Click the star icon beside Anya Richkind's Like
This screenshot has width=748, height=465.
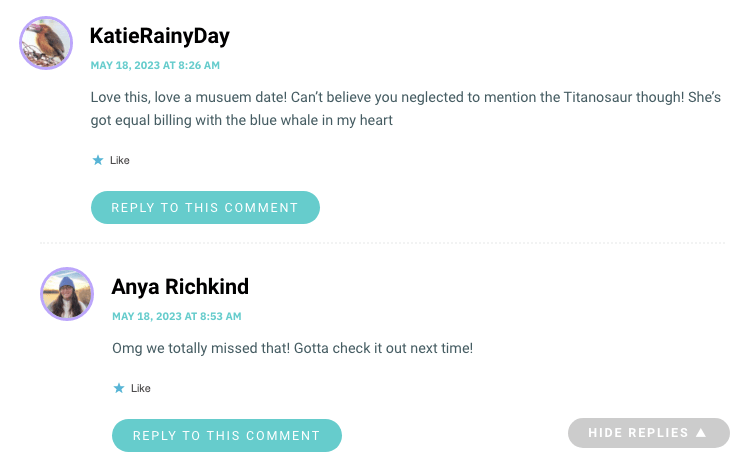click(x=119, y=388)
